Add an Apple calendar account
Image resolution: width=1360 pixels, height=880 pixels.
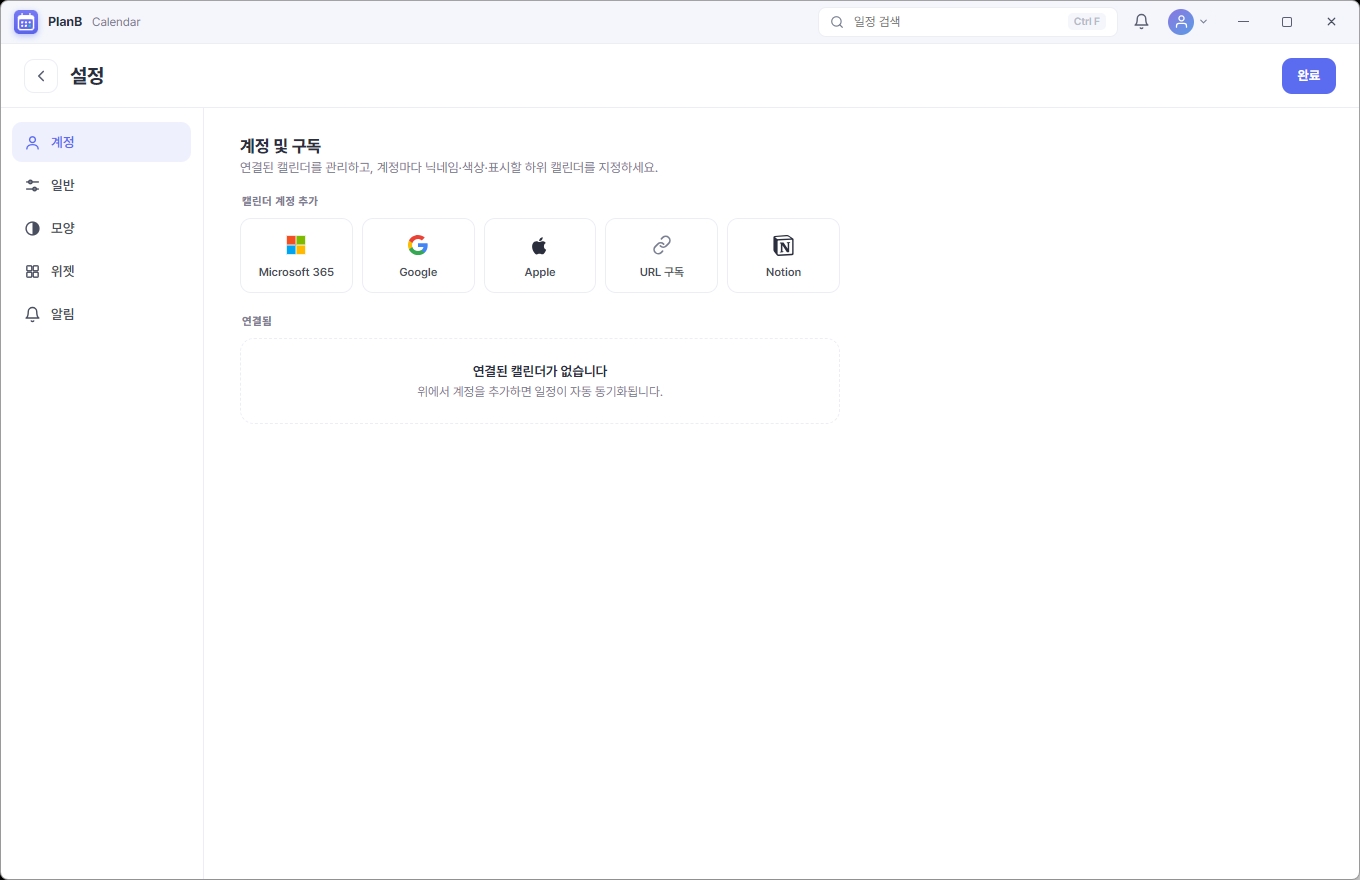pyautogui.click(x=540, y=256)
